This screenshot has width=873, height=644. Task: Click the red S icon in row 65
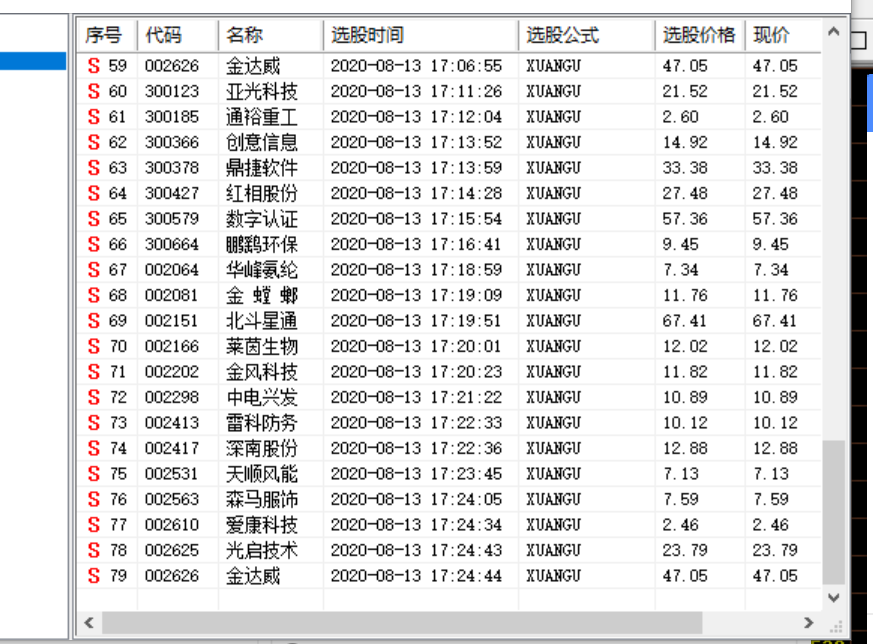94,219
